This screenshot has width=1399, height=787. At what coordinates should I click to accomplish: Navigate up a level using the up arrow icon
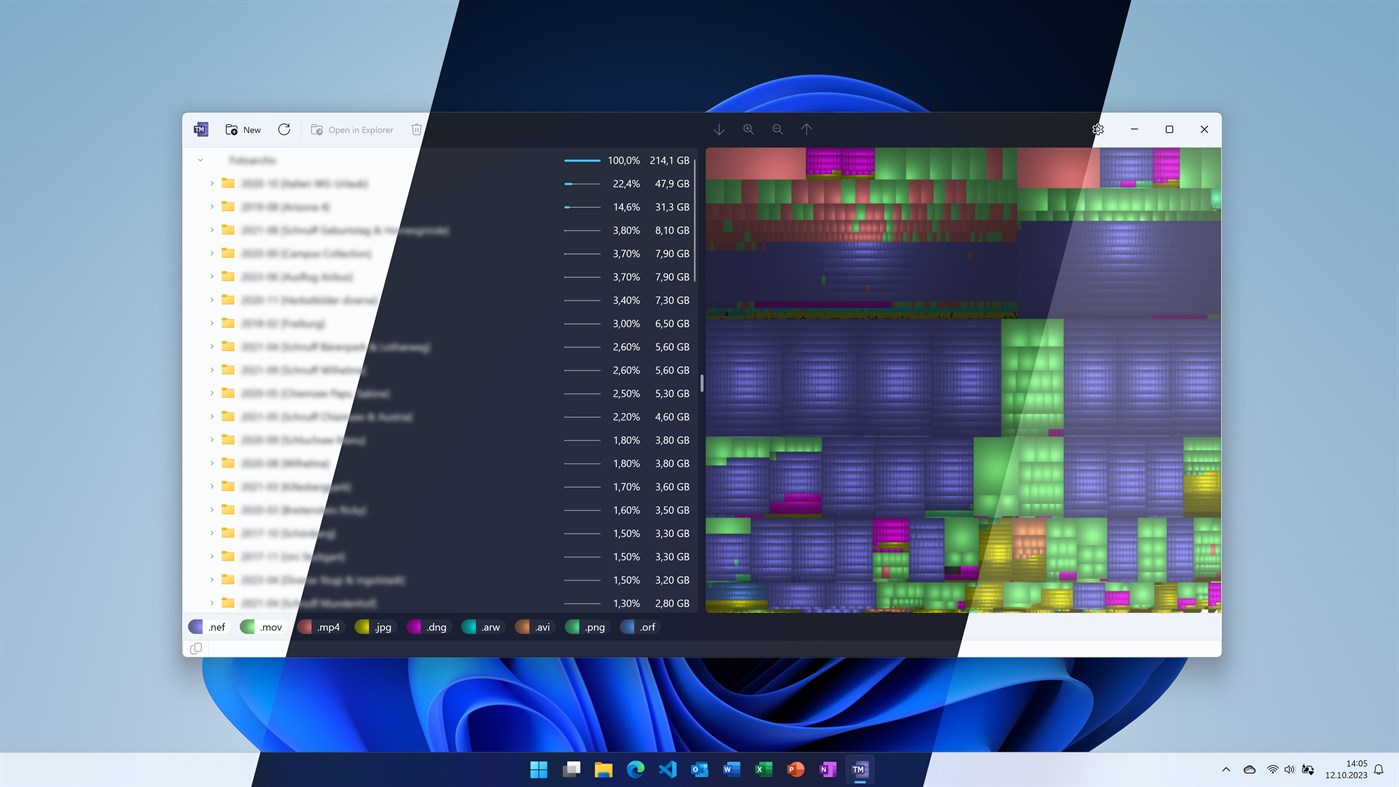(806, 129)
